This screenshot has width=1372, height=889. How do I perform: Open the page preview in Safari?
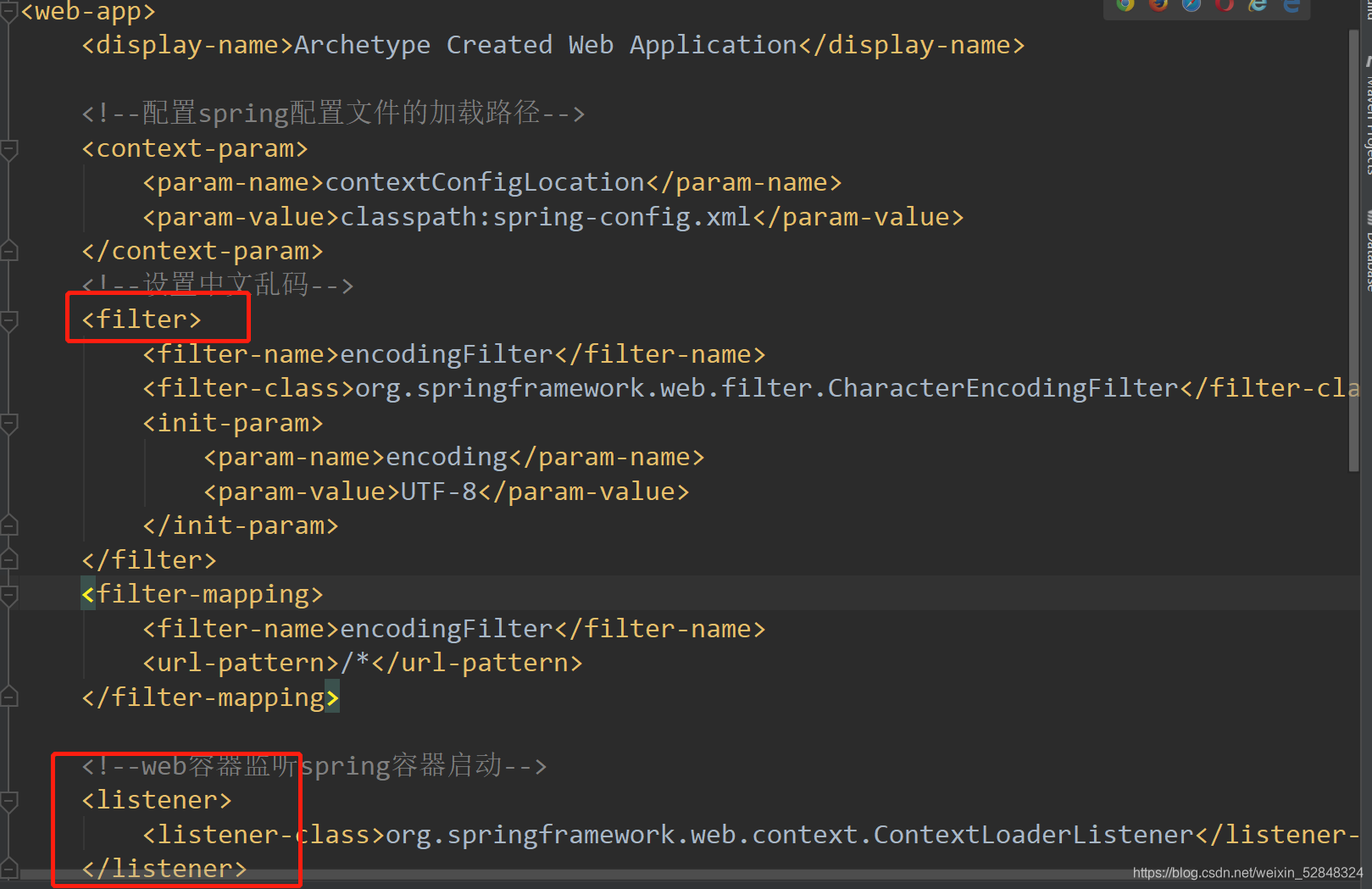[x=1191, y=4]
